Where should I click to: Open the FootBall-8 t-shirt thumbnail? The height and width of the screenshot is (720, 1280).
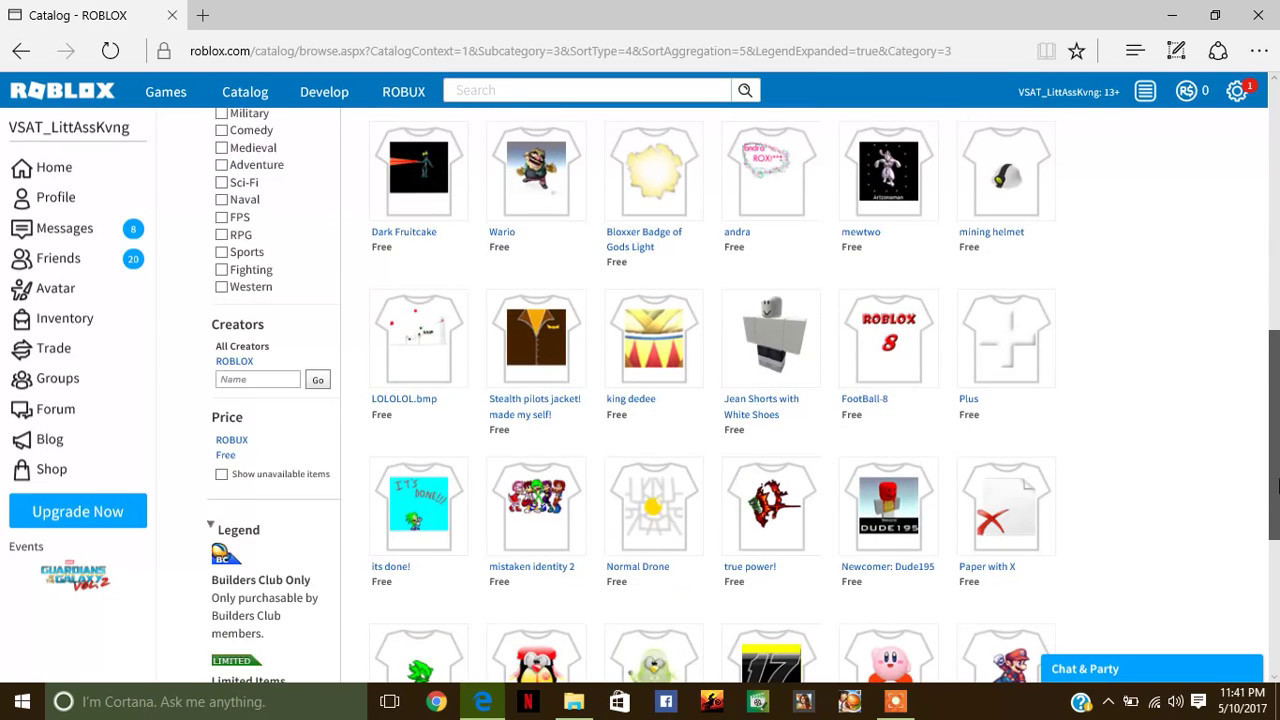click(x=888, y=338)
